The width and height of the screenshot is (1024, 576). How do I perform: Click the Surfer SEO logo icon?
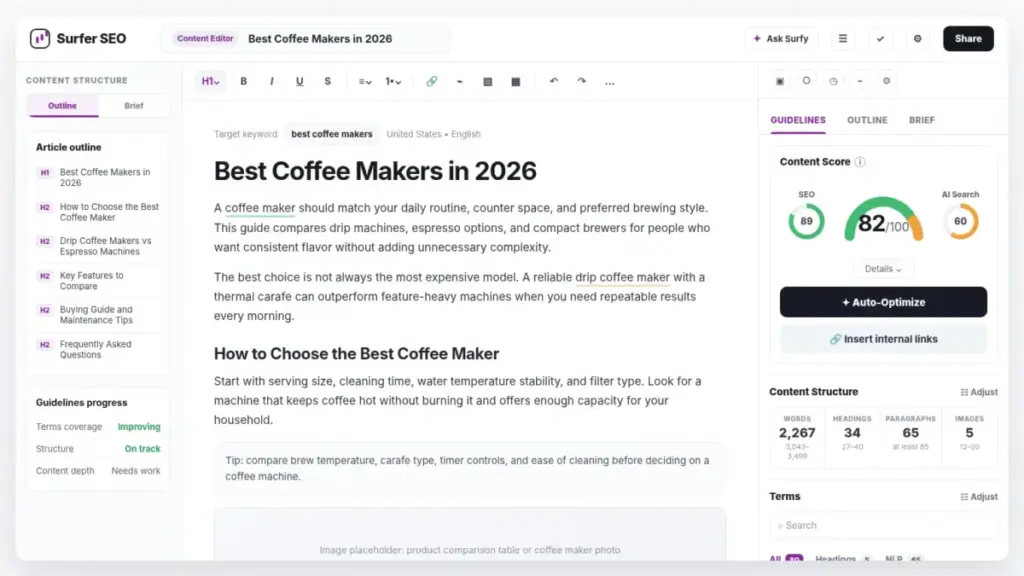click(40, 39)
